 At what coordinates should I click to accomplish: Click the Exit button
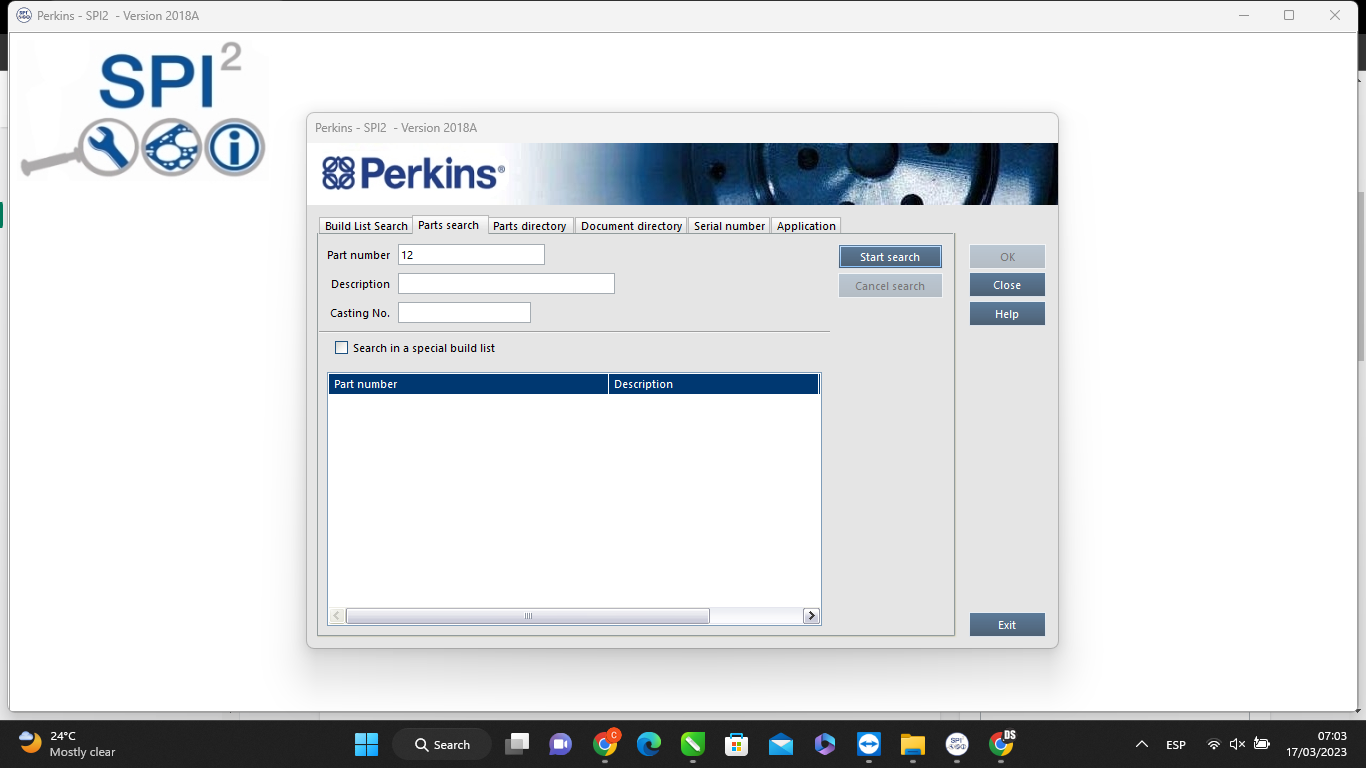1007,624
